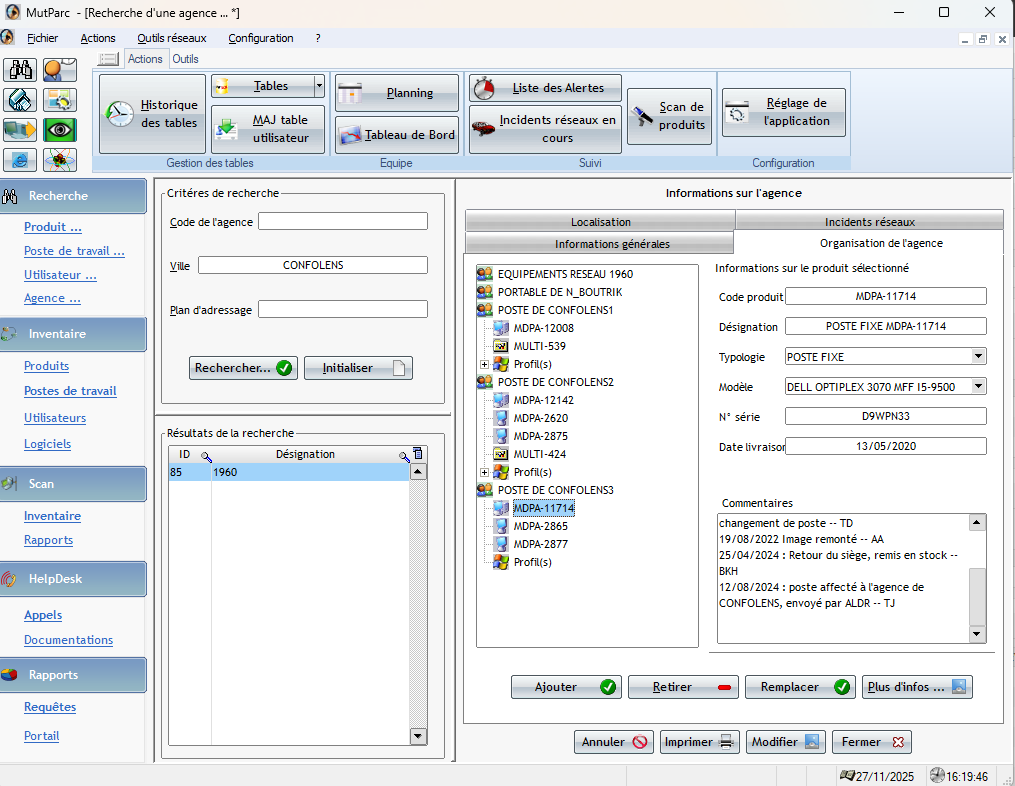
Task: Select MDPA-2865 in the agency tree
Action: click(x=540, y=526)
